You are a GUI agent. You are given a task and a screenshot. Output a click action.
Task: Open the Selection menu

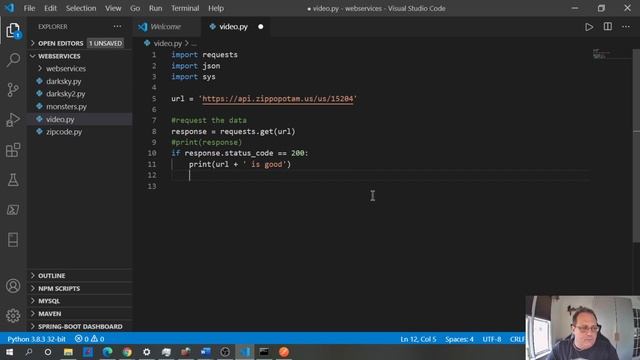[x=81, y=8]
